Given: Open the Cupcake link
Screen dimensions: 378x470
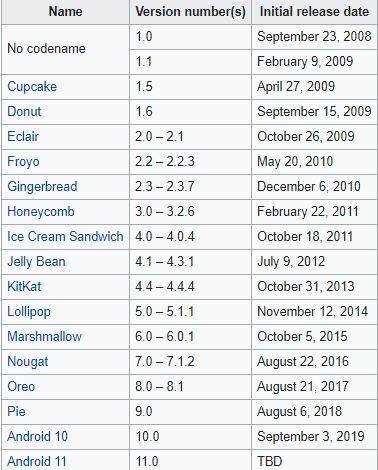Looking at the screenshot, I should pos(32,87).
